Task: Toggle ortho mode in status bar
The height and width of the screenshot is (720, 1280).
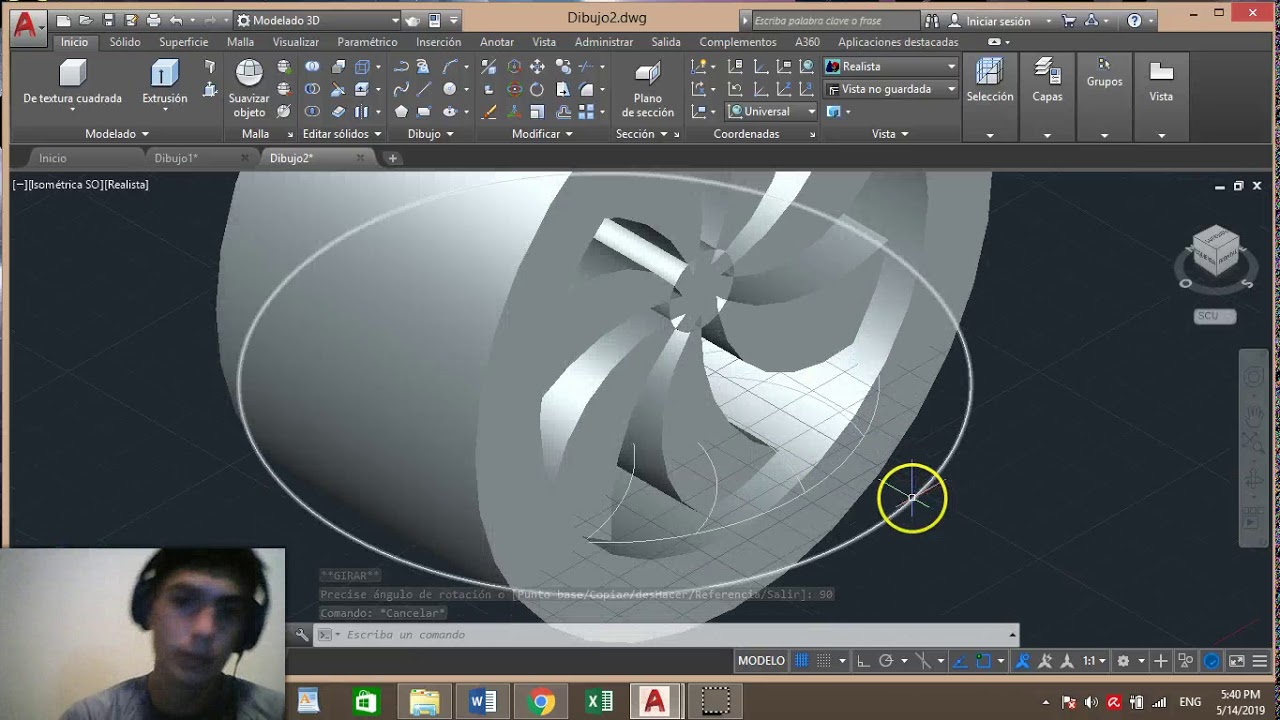Action: tap(863, 661)
